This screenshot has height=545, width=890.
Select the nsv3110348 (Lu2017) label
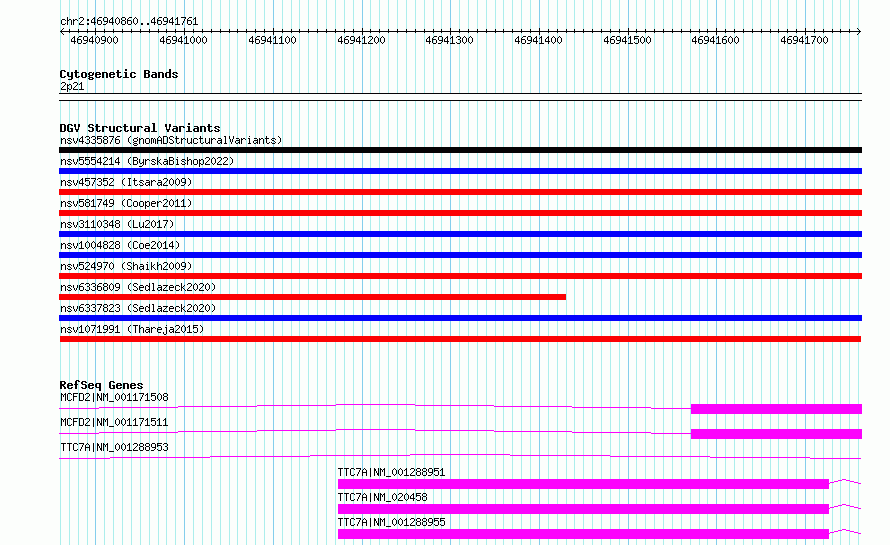point(117,224)
